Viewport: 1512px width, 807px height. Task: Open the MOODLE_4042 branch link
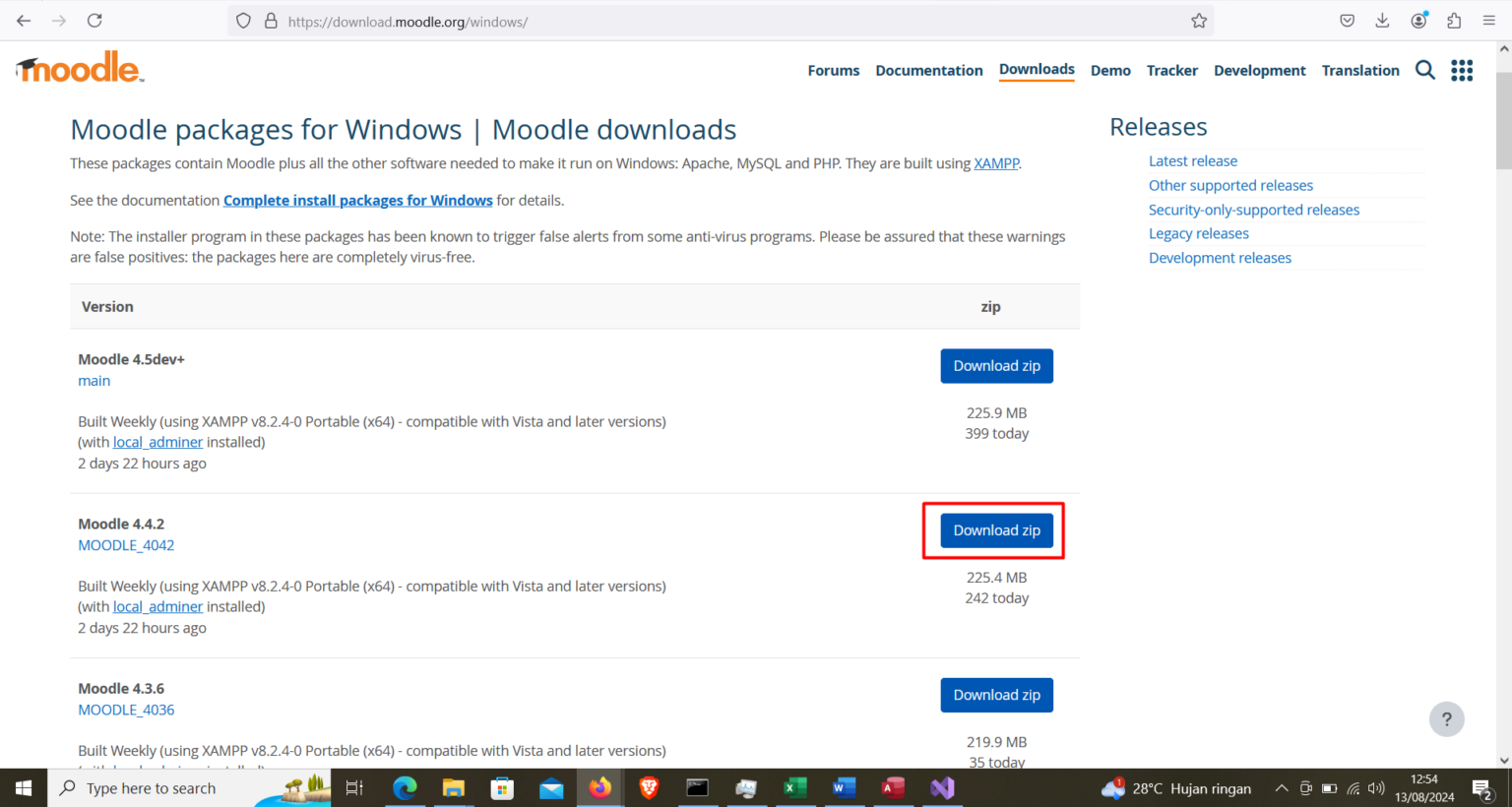126,545
